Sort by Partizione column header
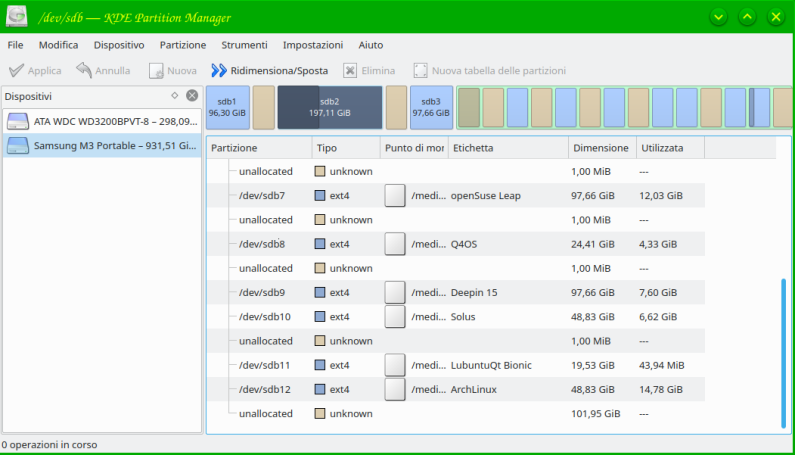 (259, 148)
